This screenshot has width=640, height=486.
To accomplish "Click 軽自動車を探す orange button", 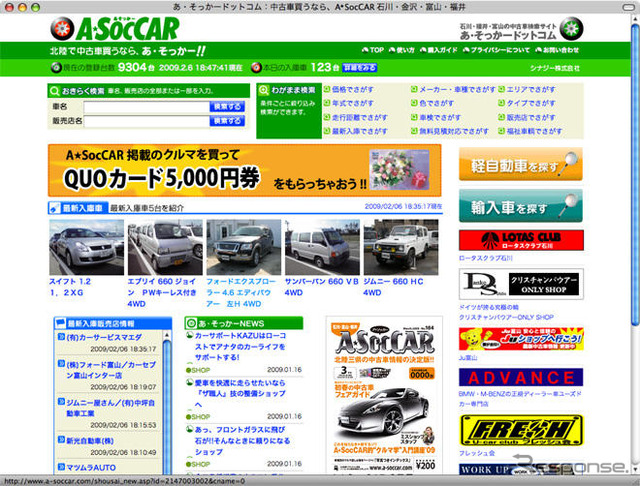I will (521, 164).
